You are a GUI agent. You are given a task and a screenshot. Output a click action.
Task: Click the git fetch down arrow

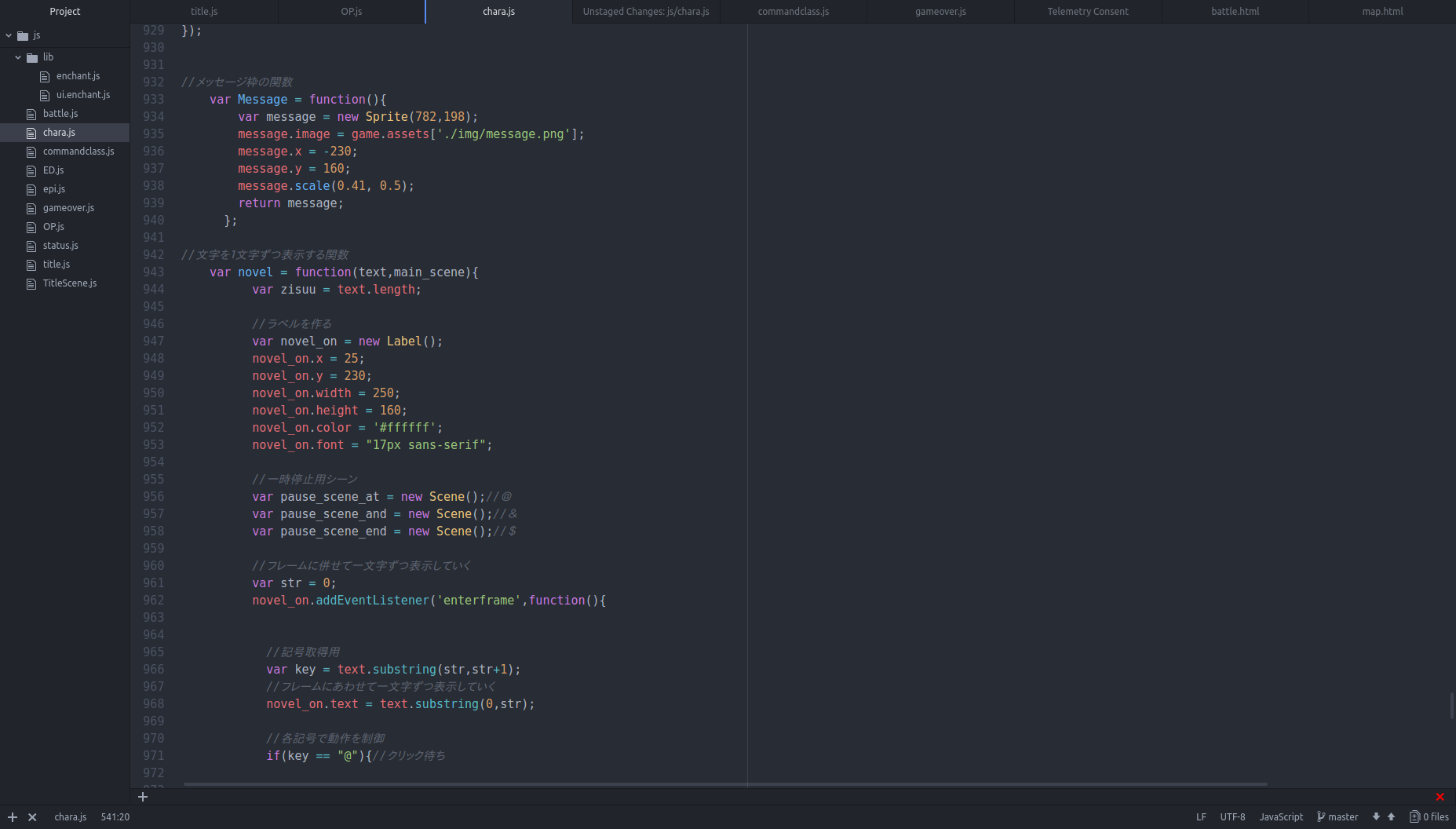click(x=1376, y=817)
